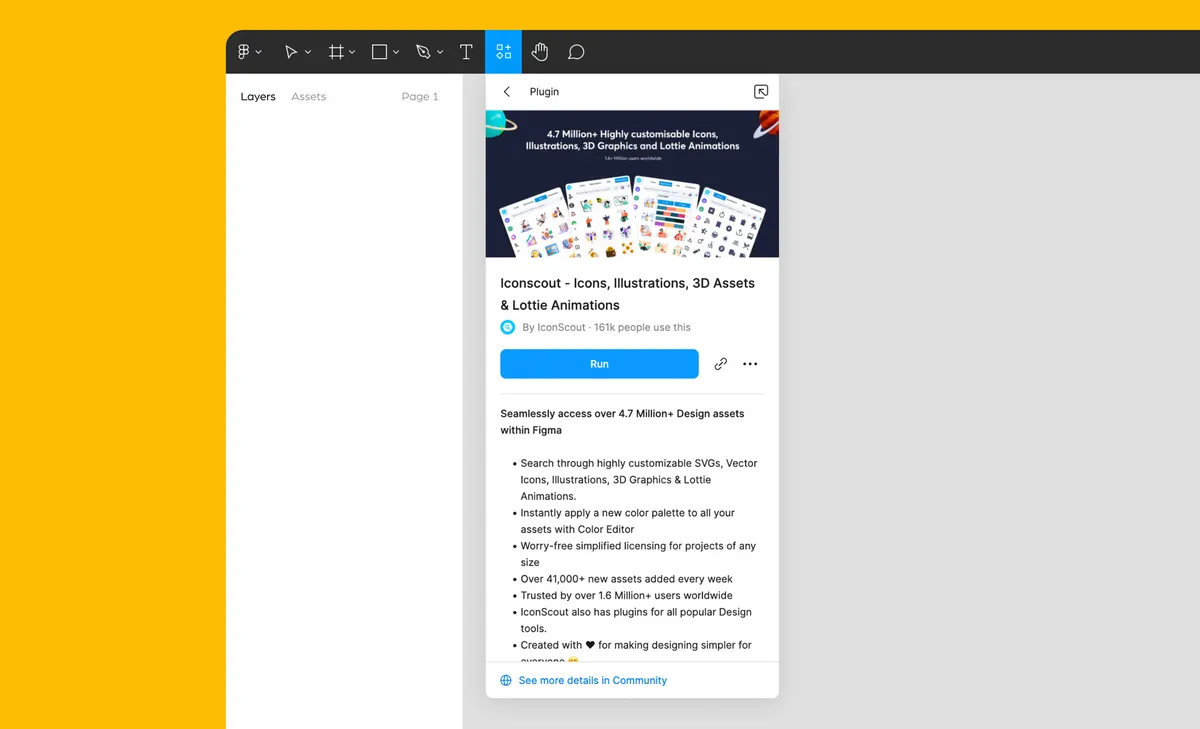Open the Actions/Resources panel in the toolbar
This screenshot has width=1200, height=729.
pyautogui.click(x=503, y=51)
